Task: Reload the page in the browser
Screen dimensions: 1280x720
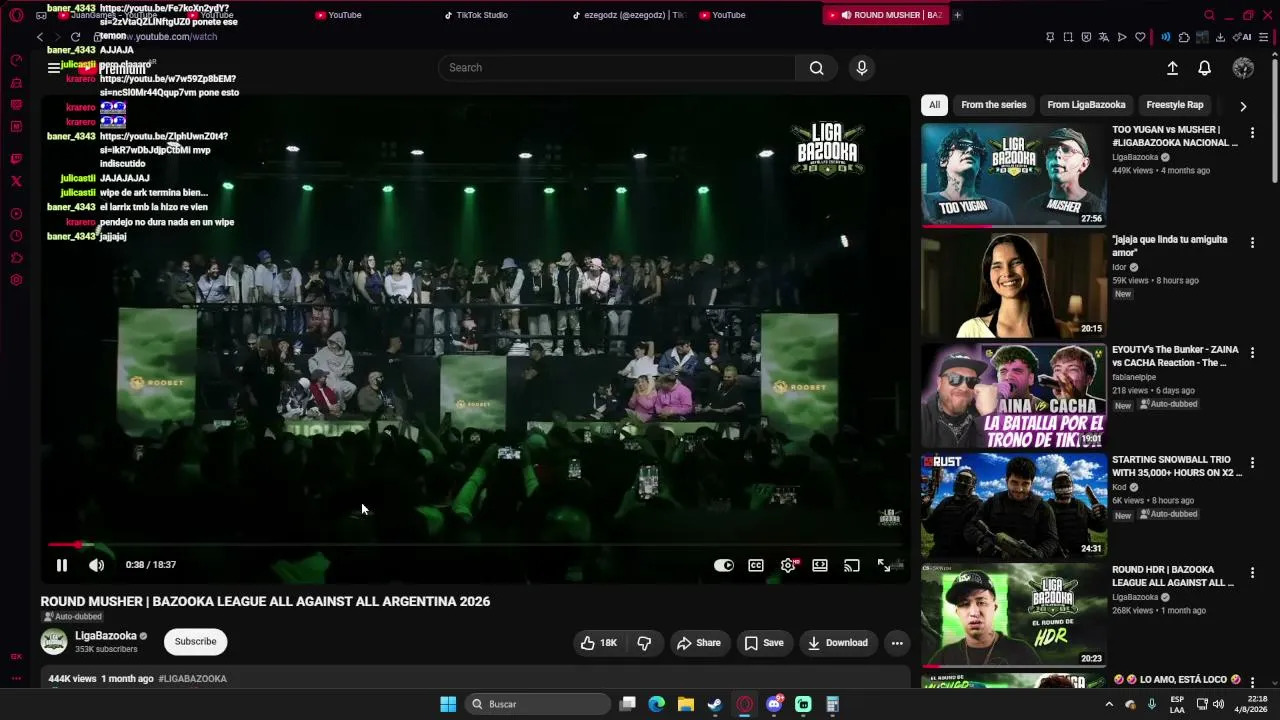Action: pyautogui.click(x=75, y=37)
